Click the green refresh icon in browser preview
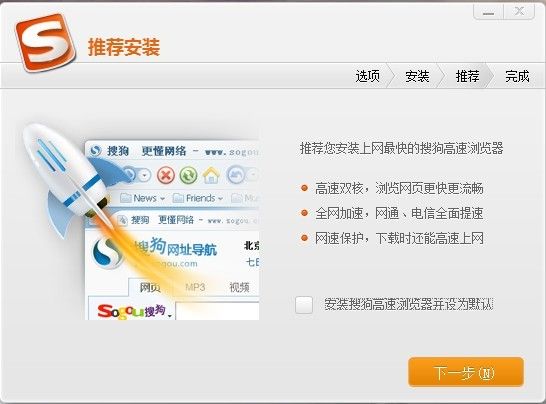546x404 pixels. coord(188,175)
